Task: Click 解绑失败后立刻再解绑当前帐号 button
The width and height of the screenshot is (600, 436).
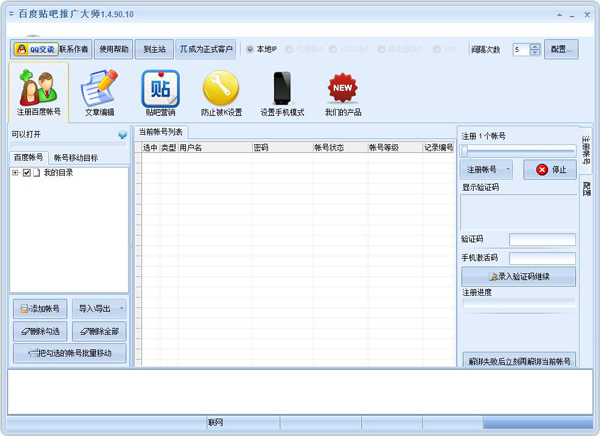Action: tap(519, 360)
